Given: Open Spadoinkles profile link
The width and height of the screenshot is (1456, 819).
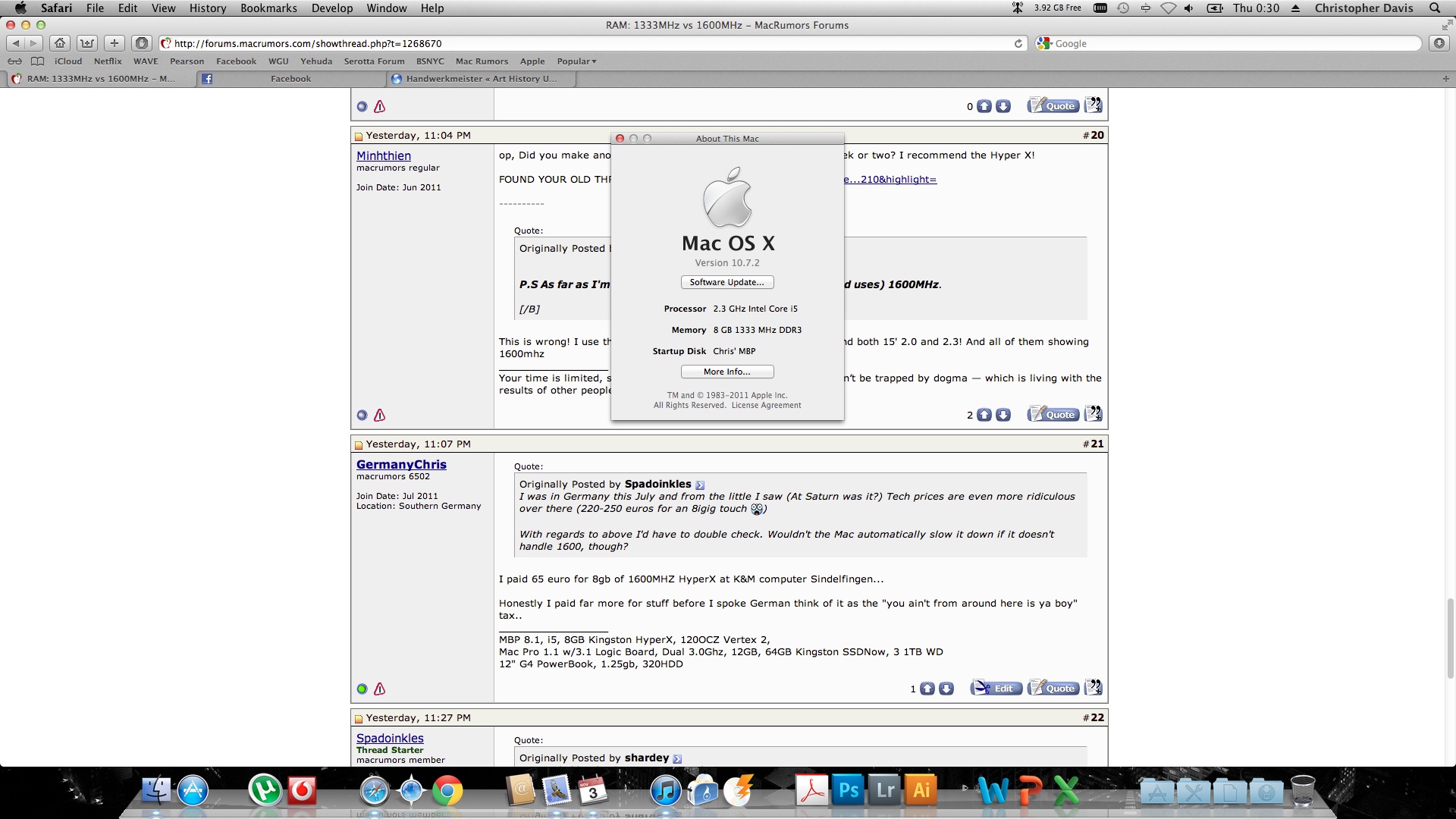Looking at the screenshot, I should tap(390, 738).
